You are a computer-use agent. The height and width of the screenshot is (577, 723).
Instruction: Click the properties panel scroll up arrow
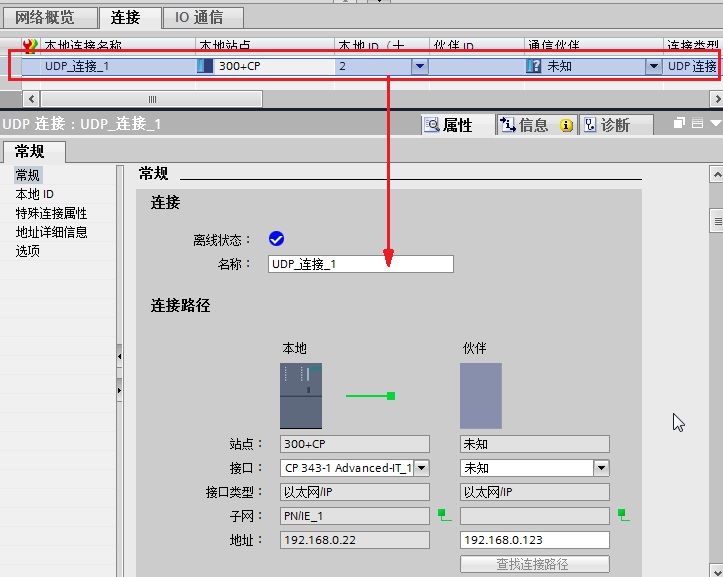coord(716,174)
